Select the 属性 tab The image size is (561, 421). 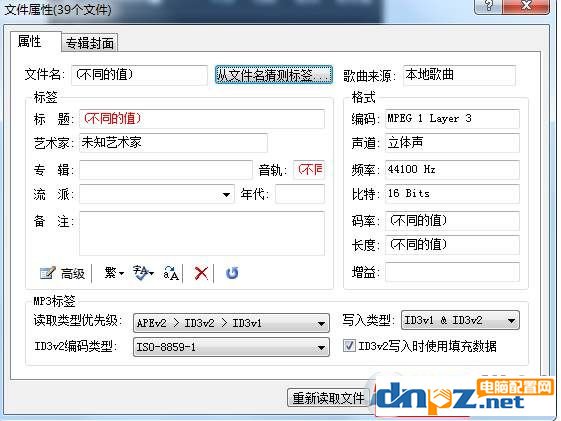(x=30, y=41)
